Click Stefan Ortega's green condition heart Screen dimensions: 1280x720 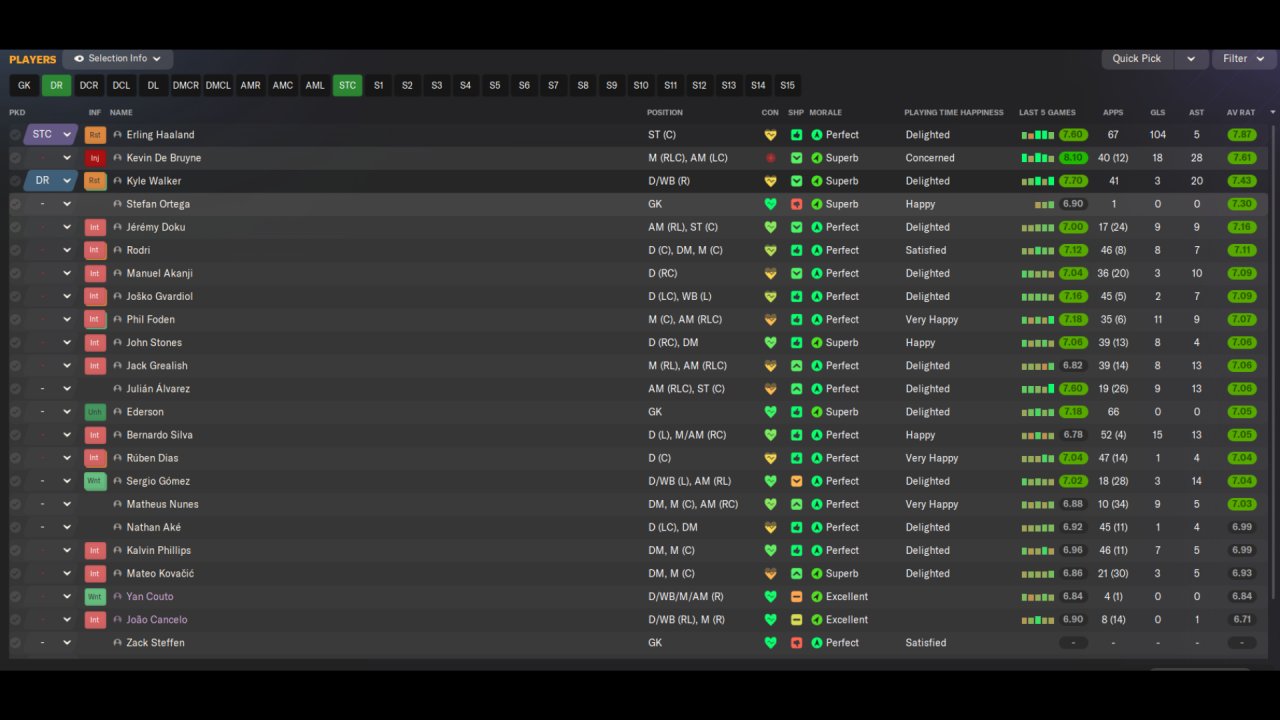click(x=770, y=204)
